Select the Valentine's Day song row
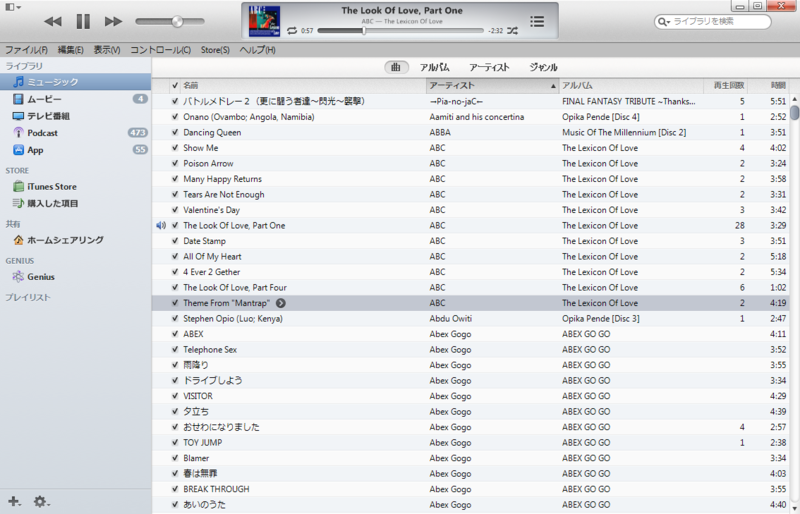 (x=470, y=210)
